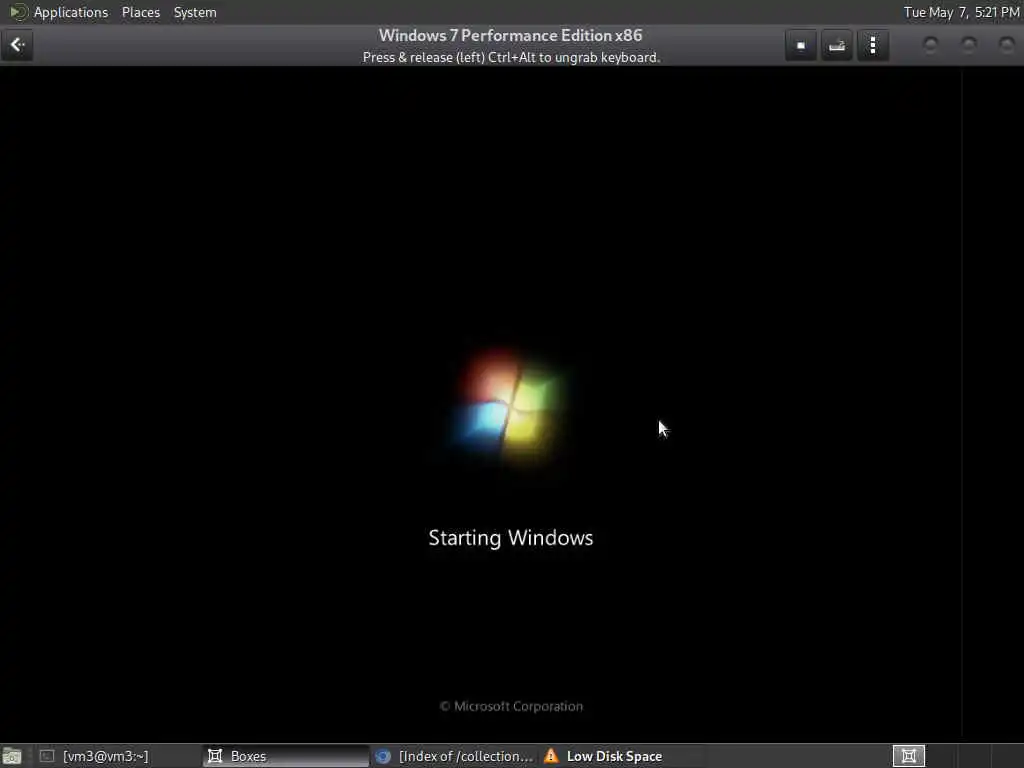
Task: Go back to the Boxes collection view
Action: (x=17, y=45)
